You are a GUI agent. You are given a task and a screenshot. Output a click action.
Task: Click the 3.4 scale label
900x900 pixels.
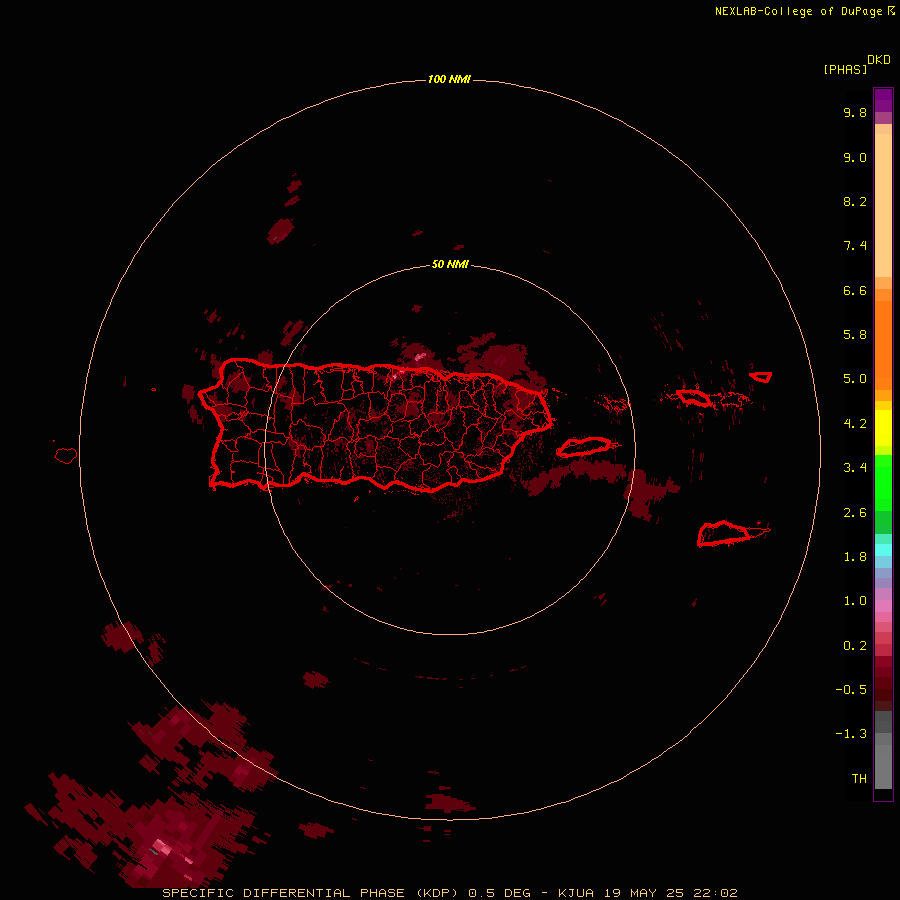click(855, 468)
